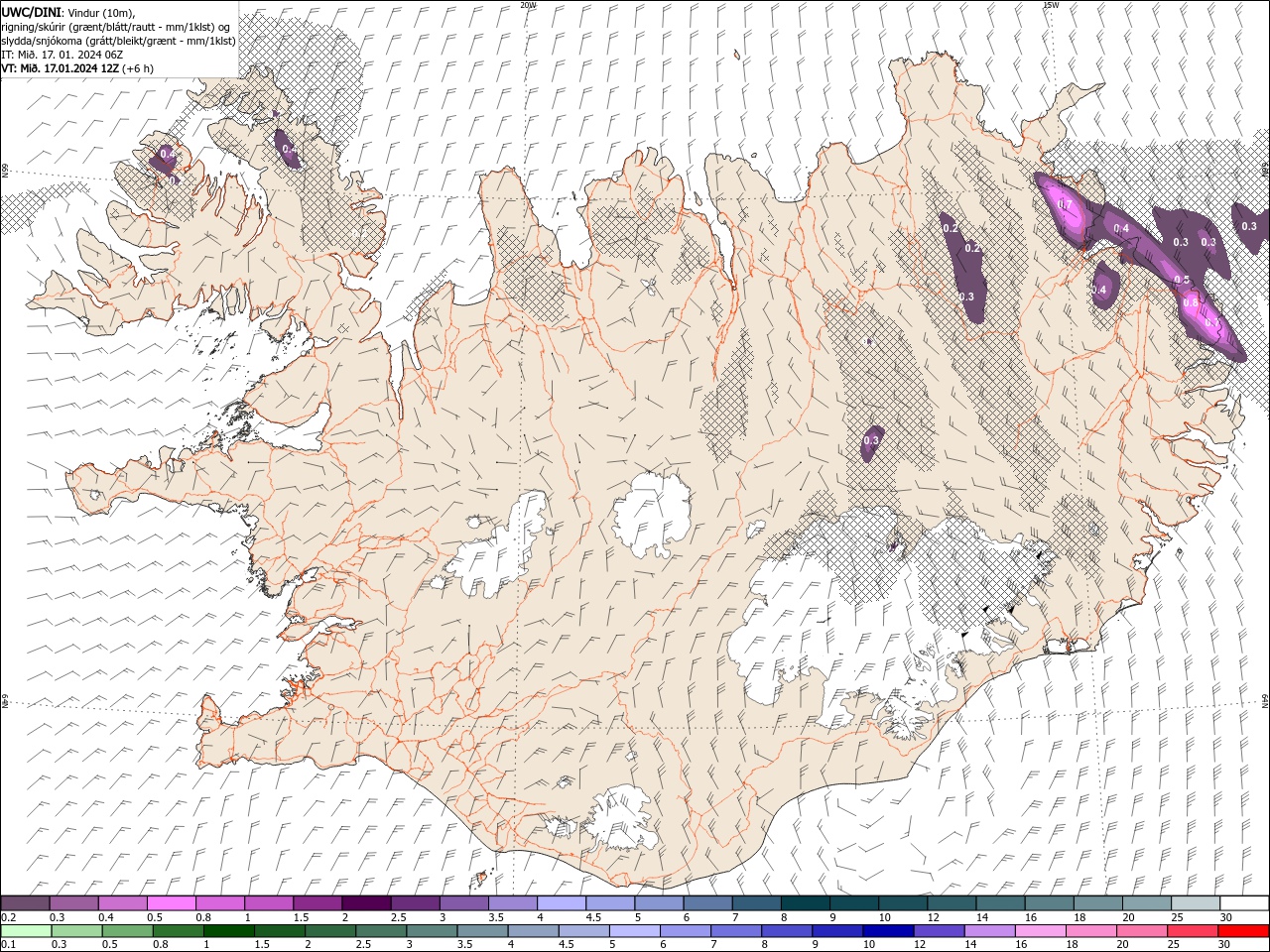Select the light grey 25 swatch, upper legend

point(1196,903)
